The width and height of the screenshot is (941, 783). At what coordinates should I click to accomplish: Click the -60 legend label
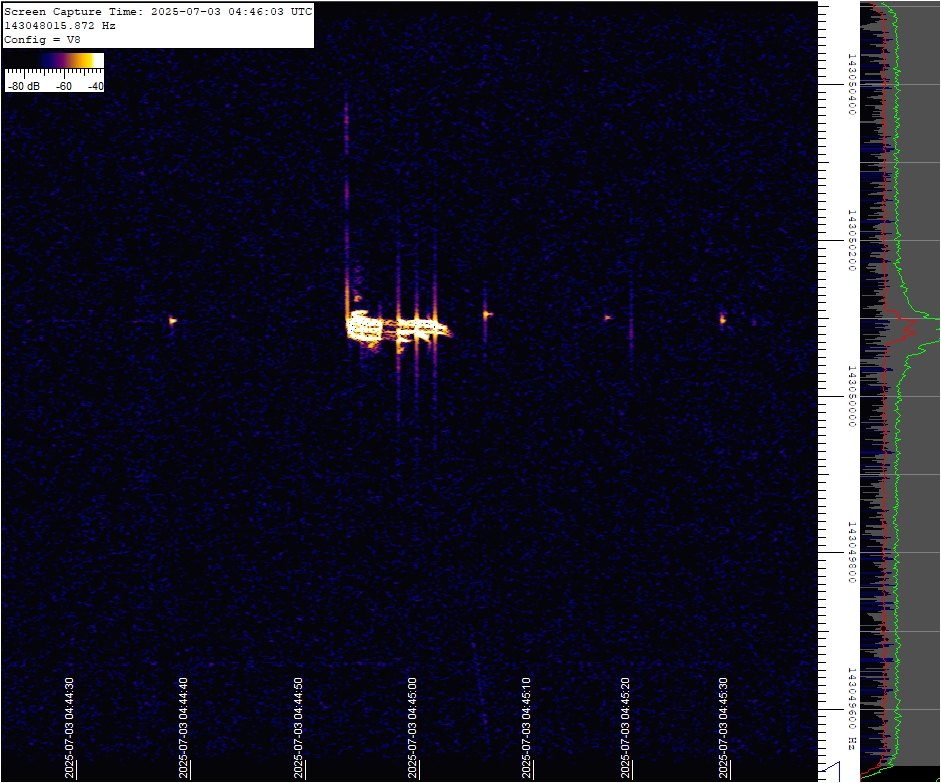(64, 86)
